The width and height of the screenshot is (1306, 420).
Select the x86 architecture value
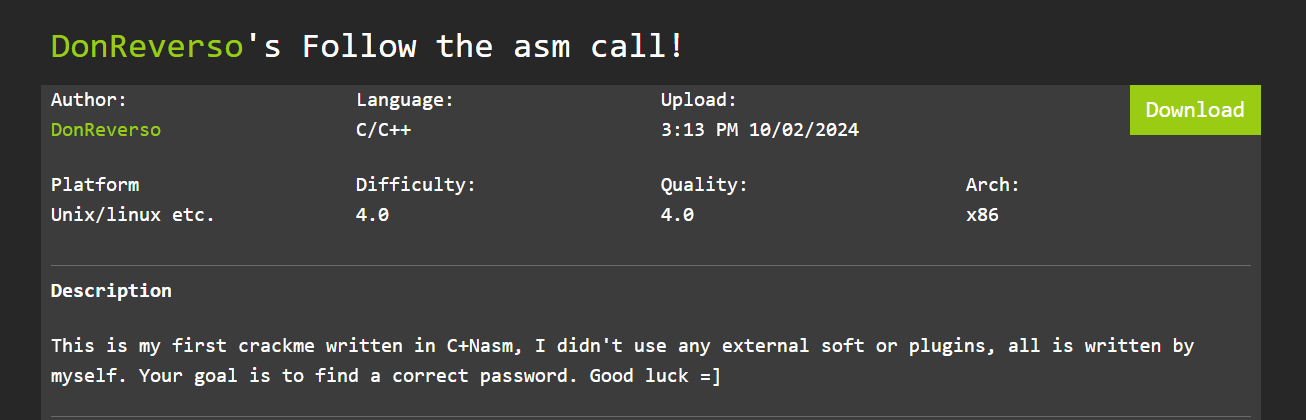[982, 215]
